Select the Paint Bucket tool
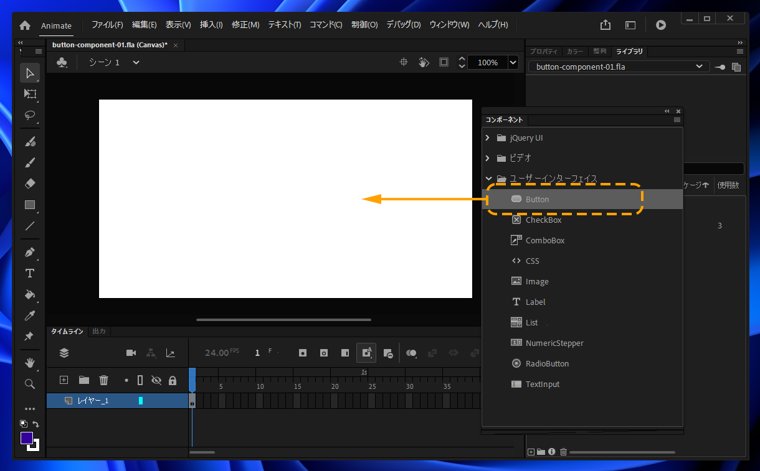The image size is (760, 471). (30, 295)
